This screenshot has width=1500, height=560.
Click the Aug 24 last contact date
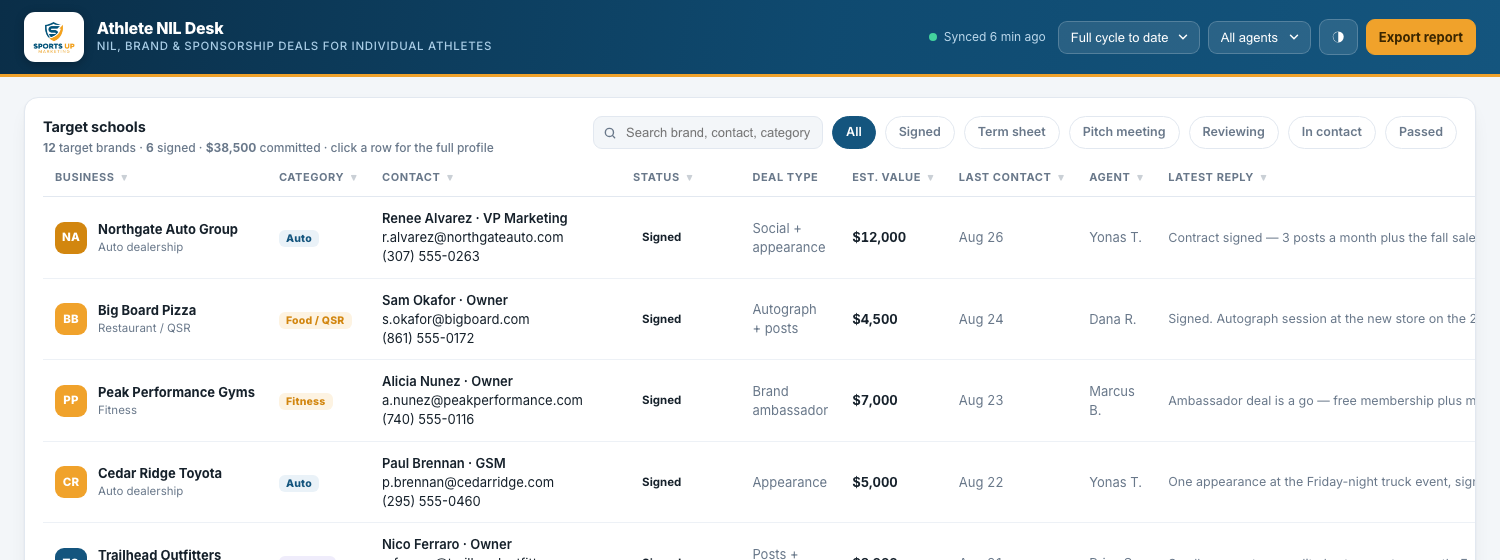point(981,319)
